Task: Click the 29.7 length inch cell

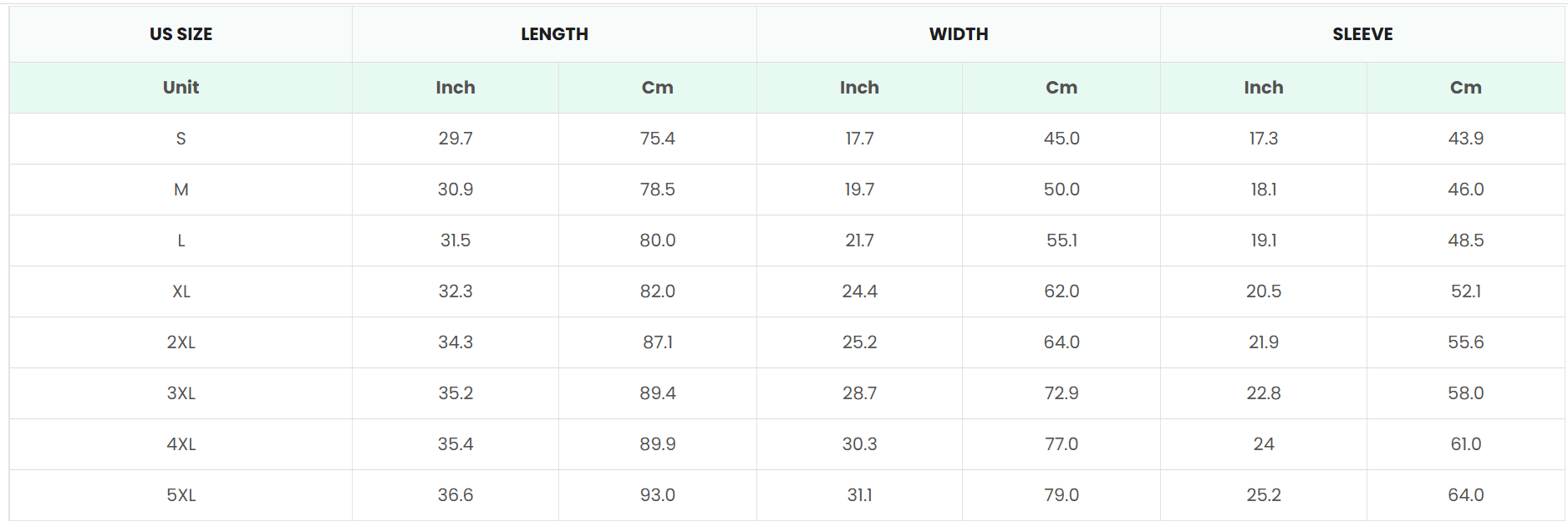Action: (x=456, y=139)
